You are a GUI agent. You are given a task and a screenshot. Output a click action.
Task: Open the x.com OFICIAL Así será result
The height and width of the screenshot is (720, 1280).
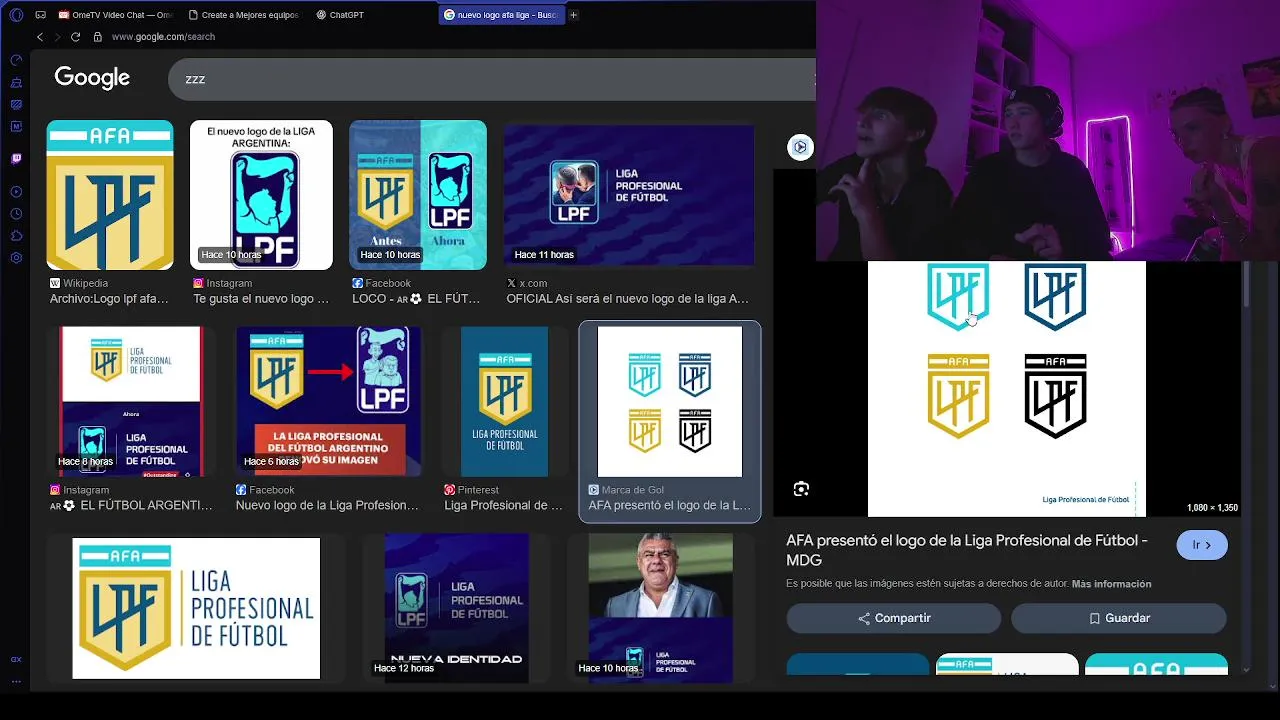point(627,298)
